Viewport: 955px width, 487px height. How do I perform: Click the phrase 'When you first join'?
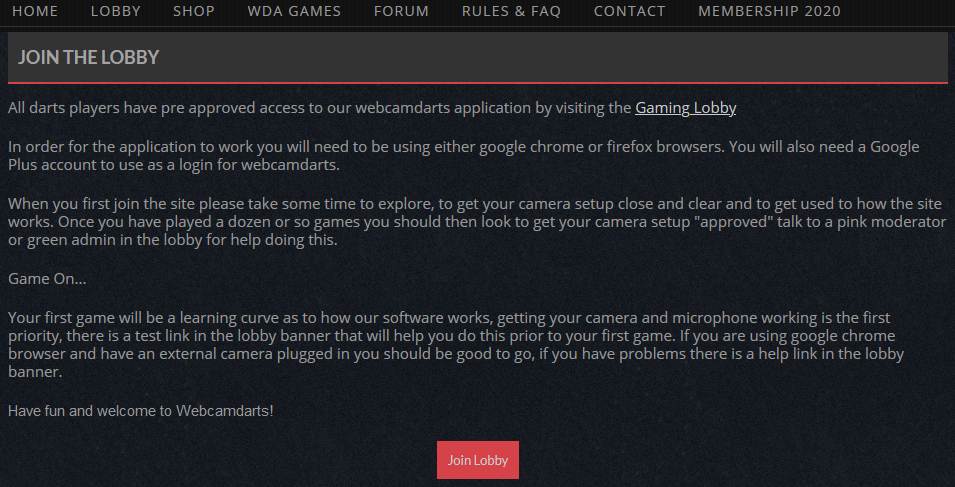[x=70, y=204]
